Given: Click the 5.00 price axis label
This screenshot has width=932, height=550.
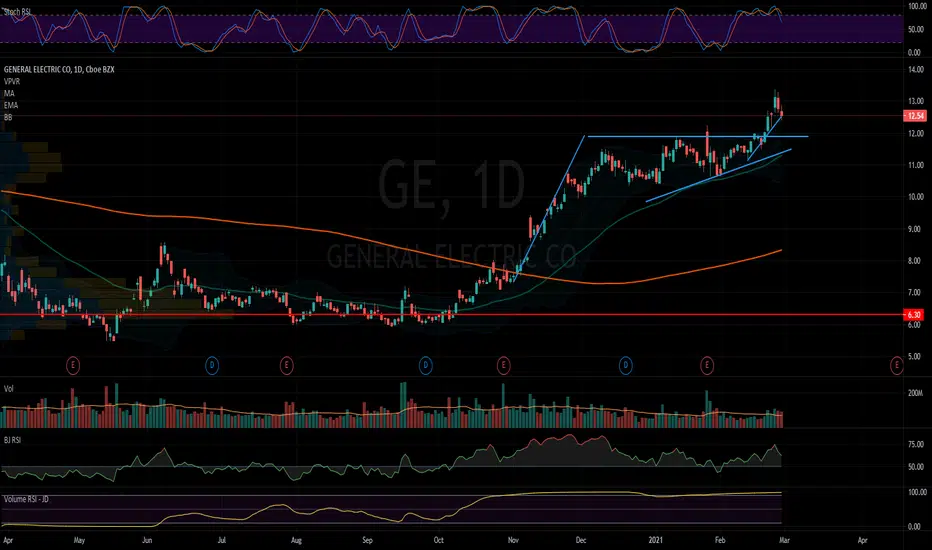Looking at the screenshot, I should (x=916, y=357).
